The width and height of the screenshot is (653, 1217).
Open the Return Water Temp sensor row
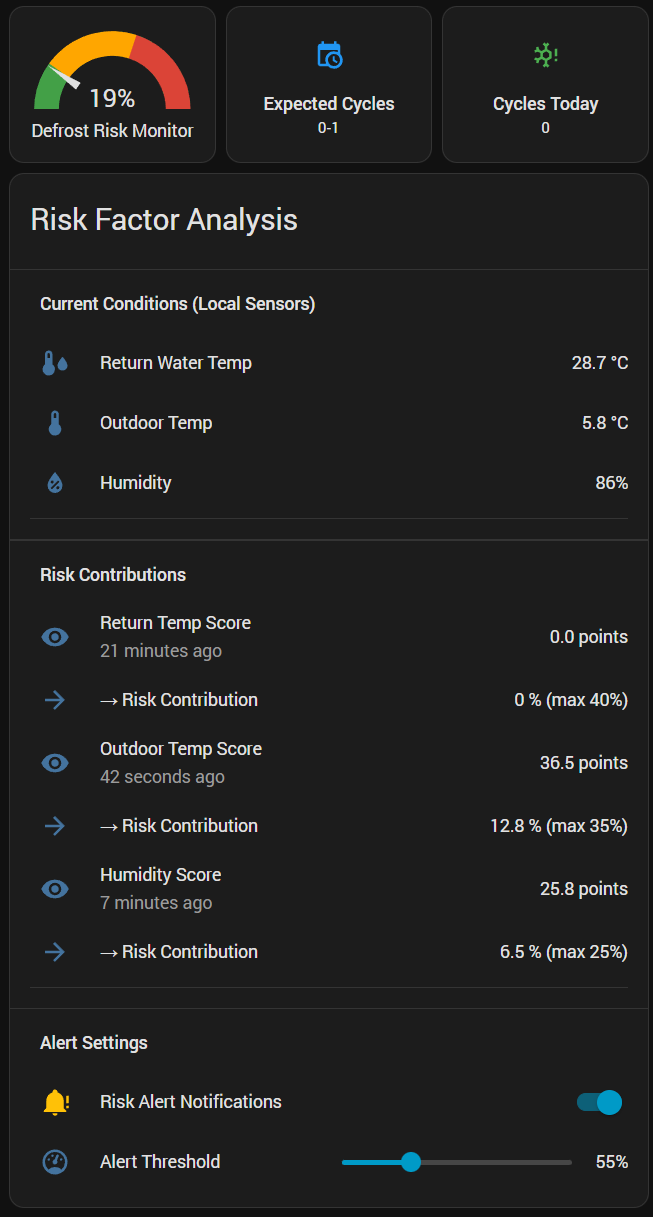[176, 363]
